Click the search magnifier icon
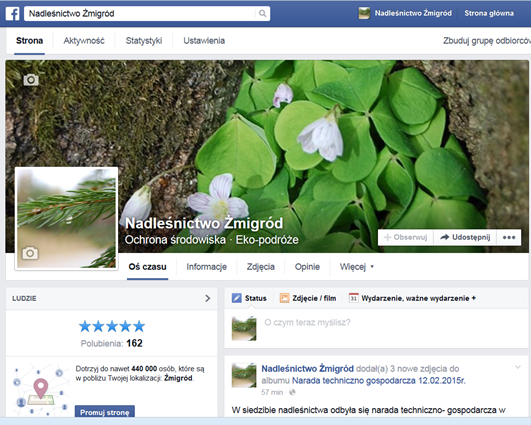Viewport: 531px width, 425px height. (262, 14)
